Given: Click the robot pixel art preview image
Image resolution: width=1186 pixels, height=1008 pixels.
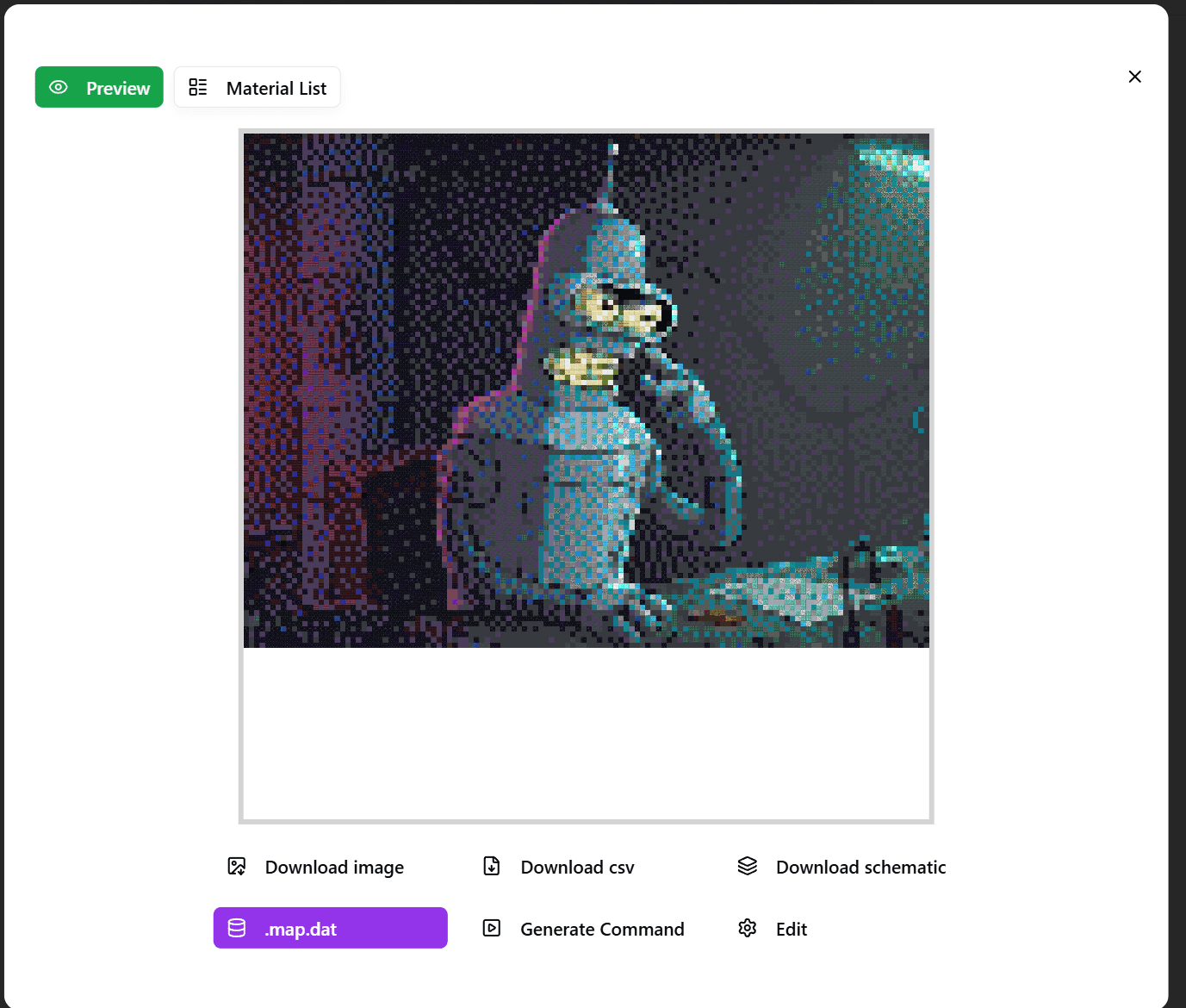Looking at the screenshot, I should pyautogui.click(x=586, y=390).
